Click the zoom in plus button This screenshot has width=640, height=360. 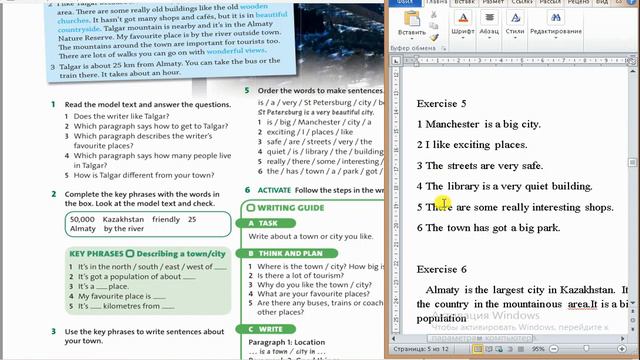[x=622, y=349]
